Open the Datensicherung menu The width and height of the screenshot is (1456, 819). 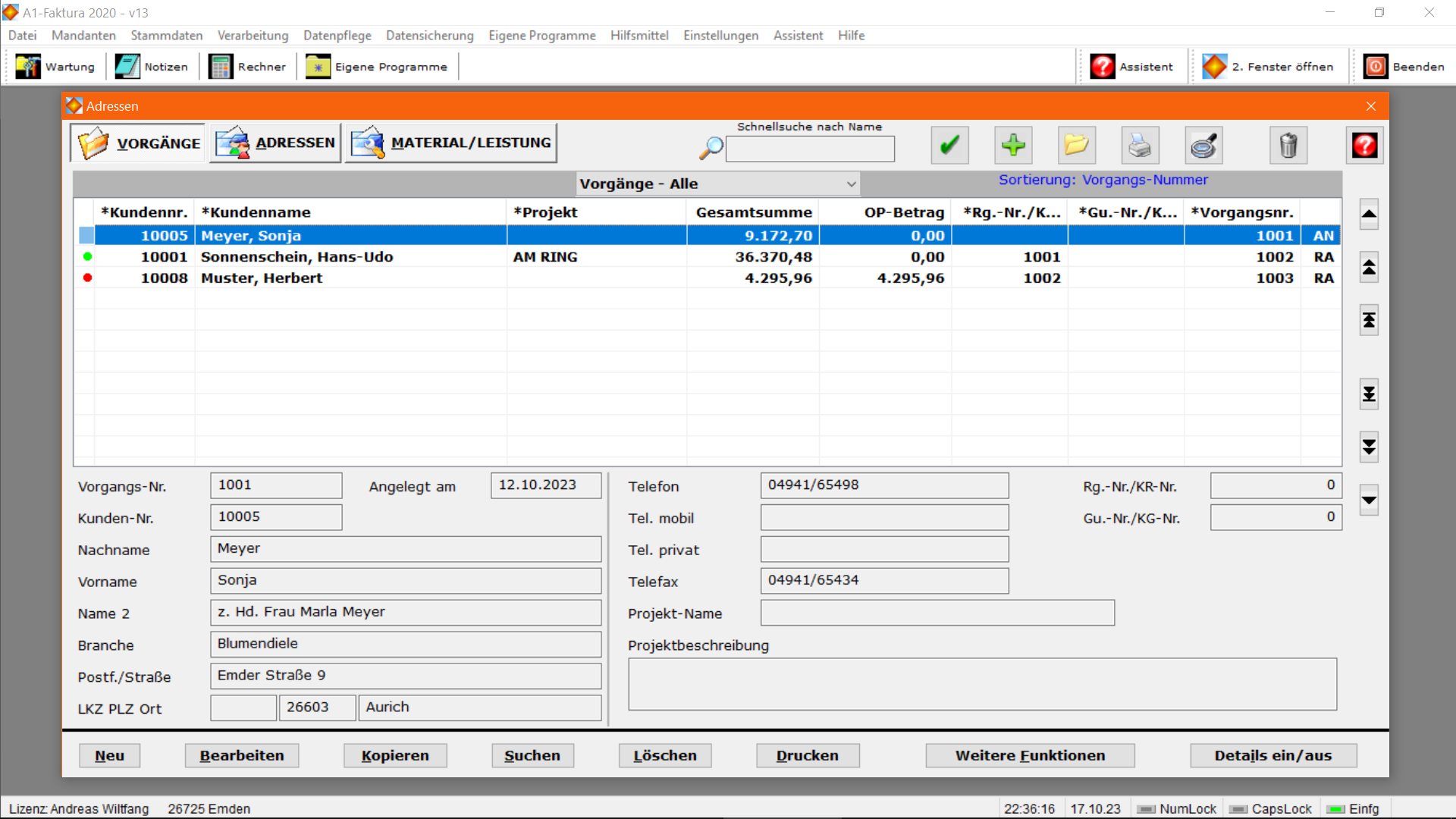(430, 36)
